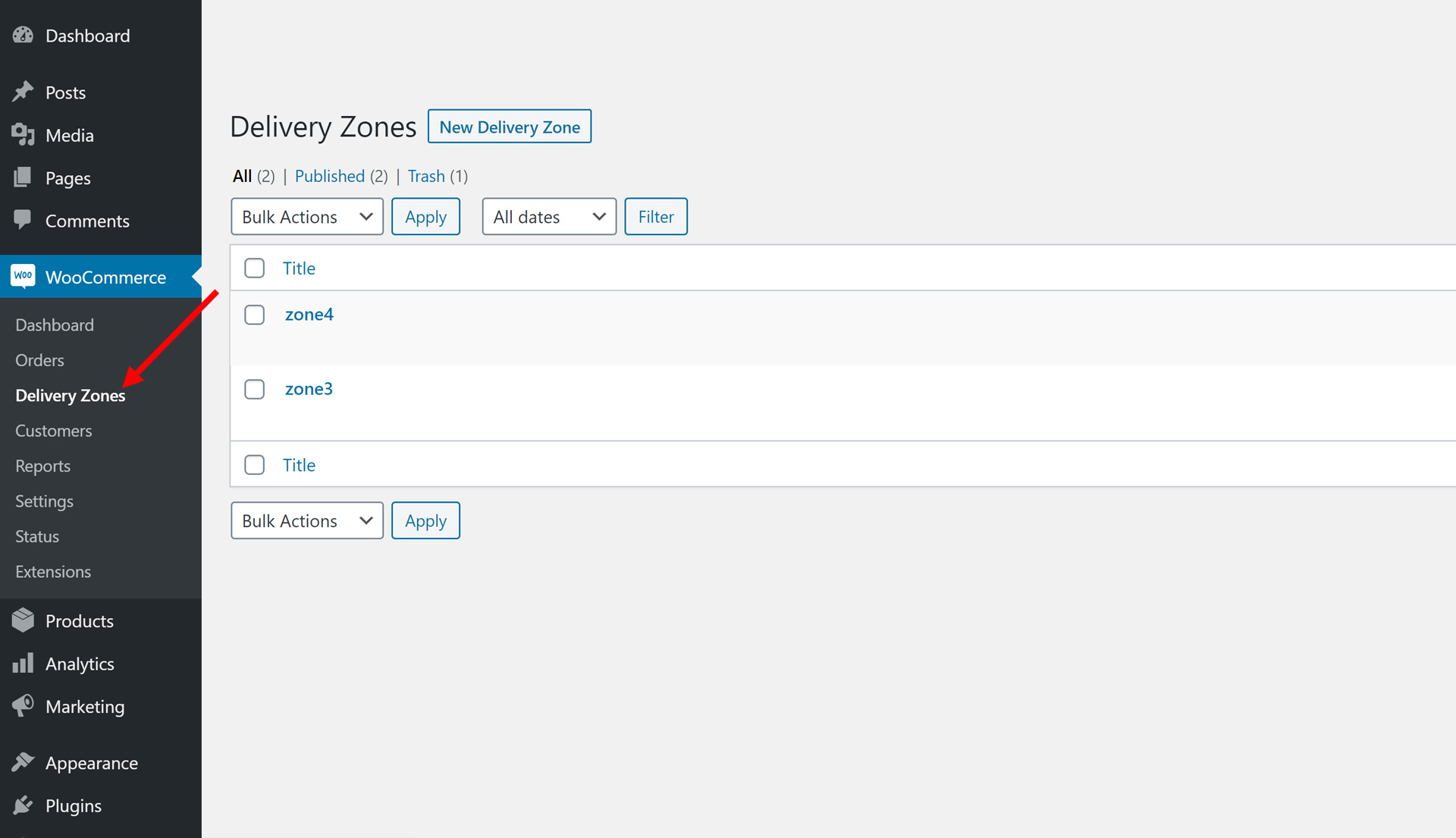Click the Filter button
This screenshot has width=1456, height=838.
[655, 217]
